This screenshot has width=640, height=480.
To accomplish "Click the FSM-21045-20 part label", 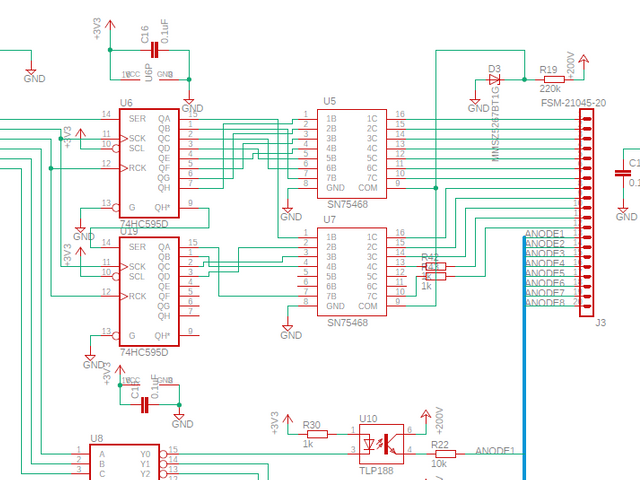I will tap(573, 103).
